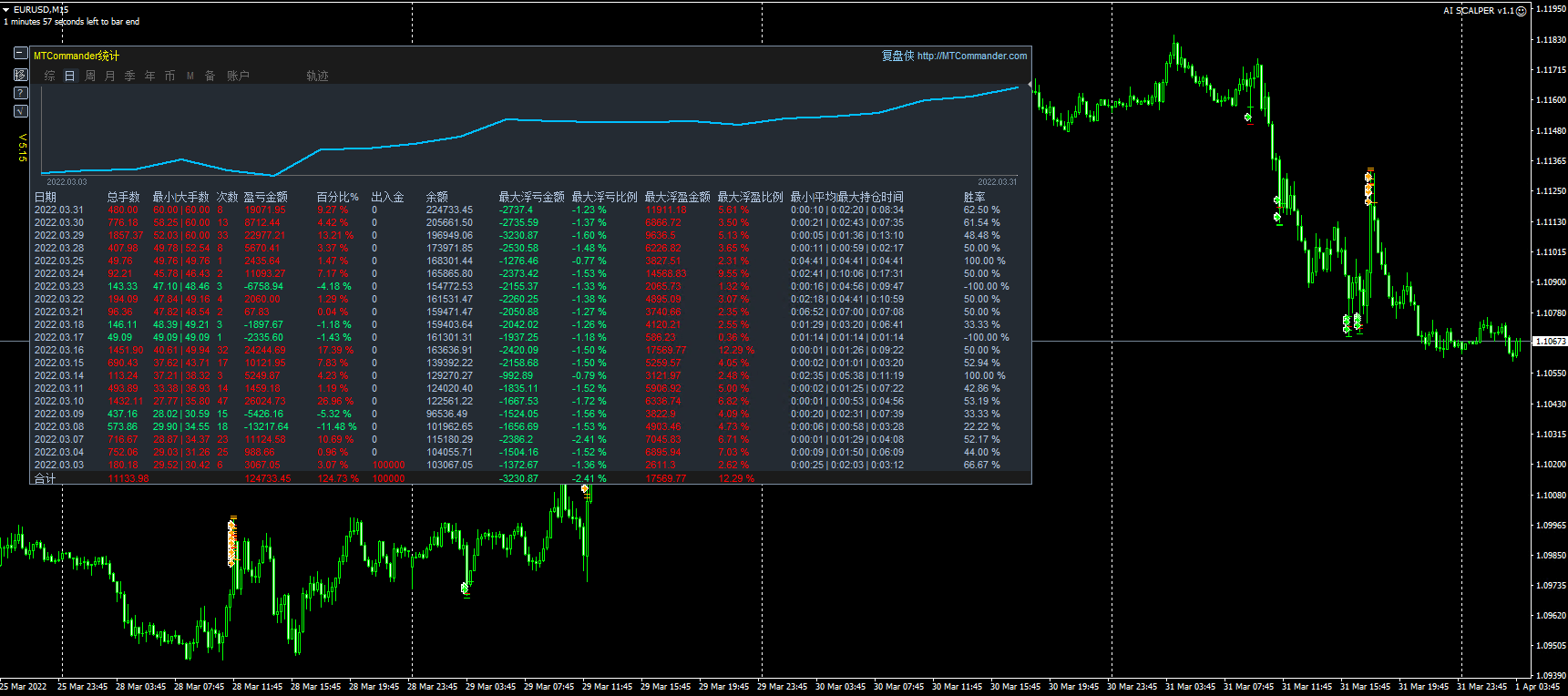Expand the EURUSD,M15 chart dropdown triangle
The width and height of the screenshot is (1568, 696).
click(x=6, y=10)
